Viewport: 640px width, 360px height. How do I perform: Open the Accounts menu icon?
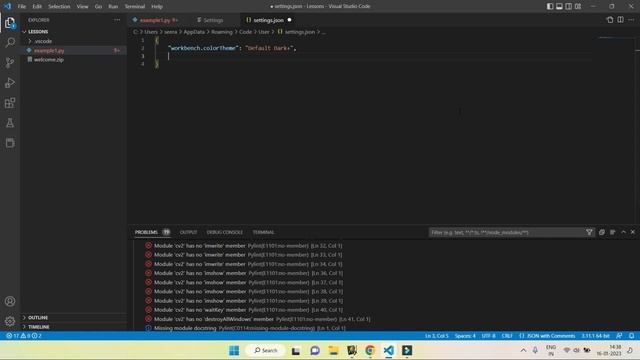10,301
